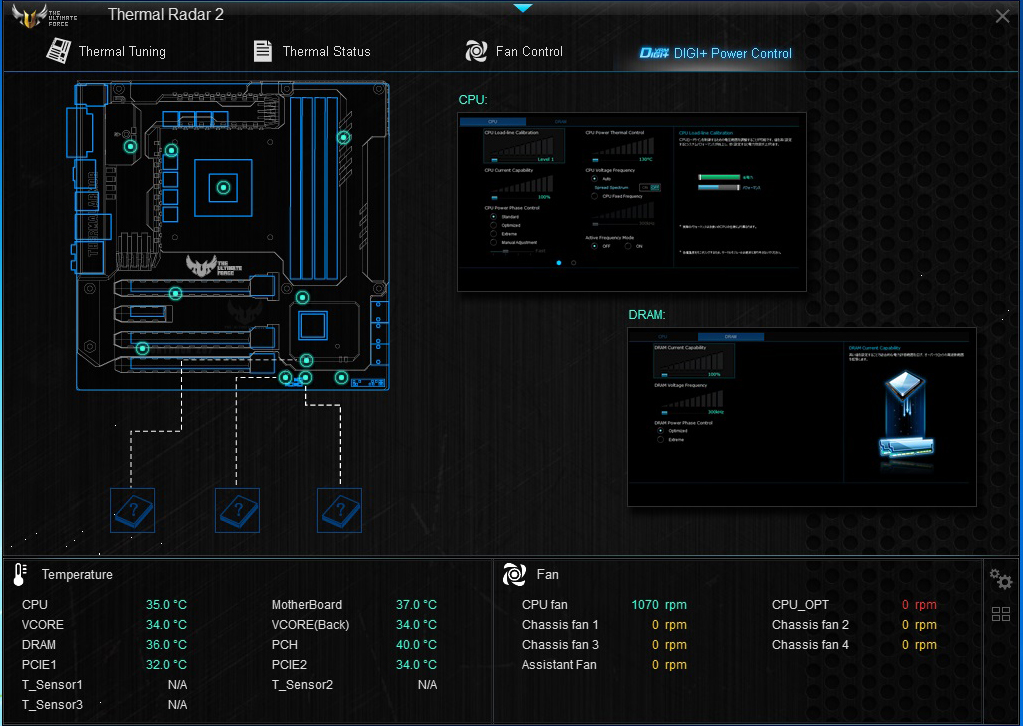Select the middle question-mark sensor icon
The image size is (1023, 726).
tap(237, 511)
